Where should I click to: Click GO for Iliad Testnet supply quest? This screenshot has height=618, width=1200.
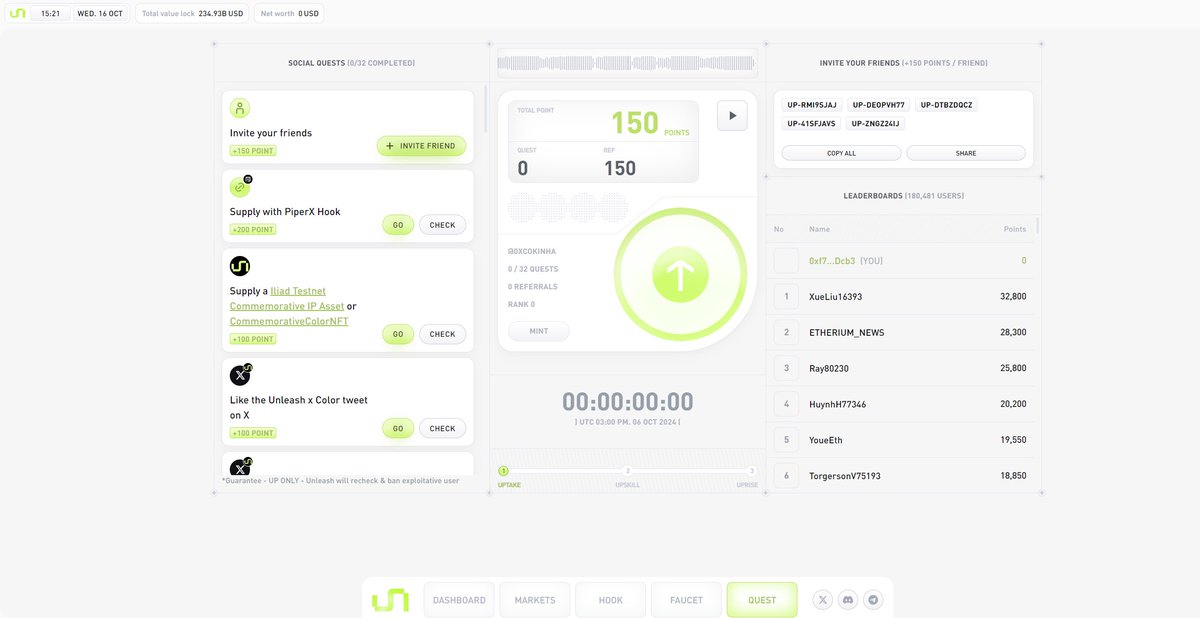[x=398, y=334]
